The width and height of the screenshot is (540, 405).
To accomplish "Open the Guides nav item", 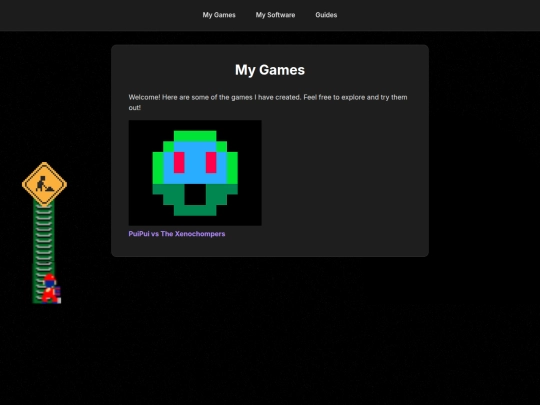I will click(x=326, y=15).
